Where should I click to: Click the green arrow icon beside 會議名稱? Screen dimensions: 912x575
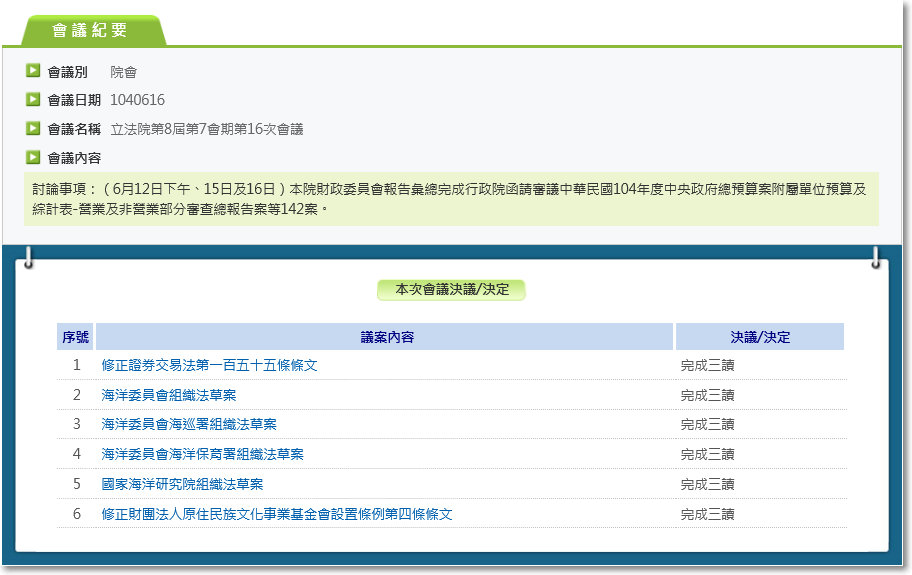pos(33,128)
